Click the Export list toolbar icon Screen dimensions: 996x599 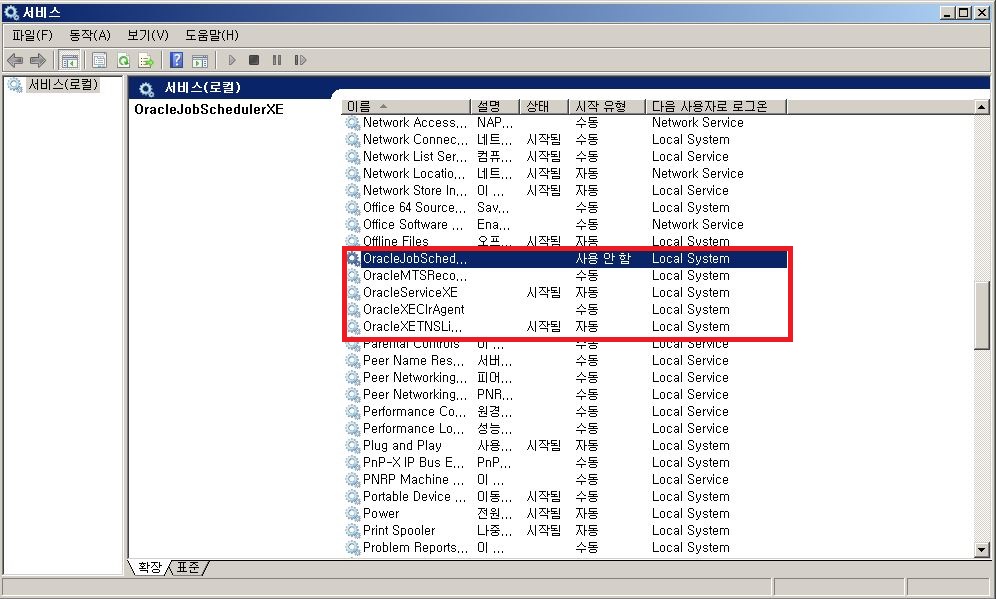[147, 60]
